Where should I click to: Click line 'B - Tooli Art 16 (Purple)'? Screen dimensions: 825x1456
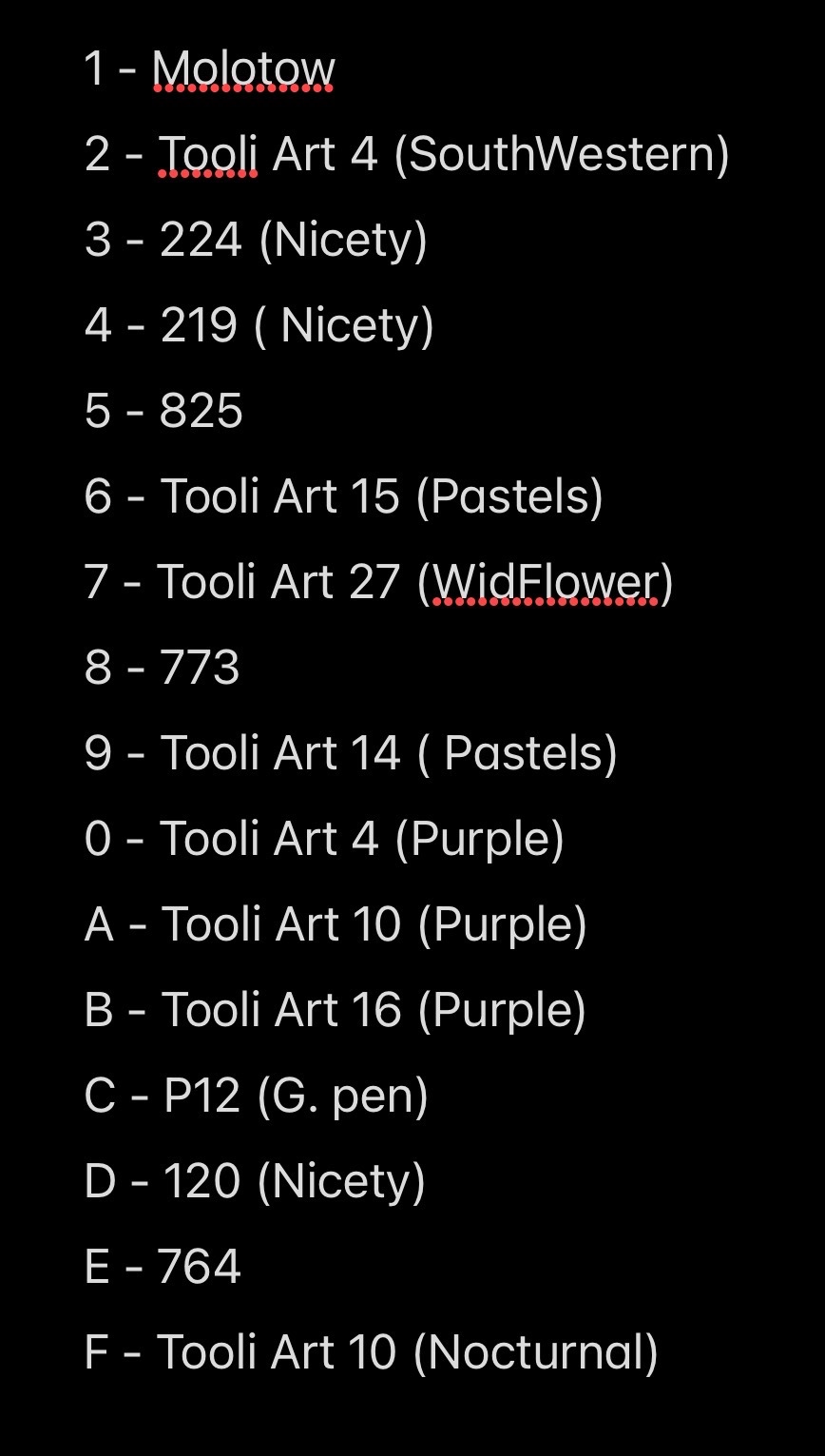pos(336,1010)
